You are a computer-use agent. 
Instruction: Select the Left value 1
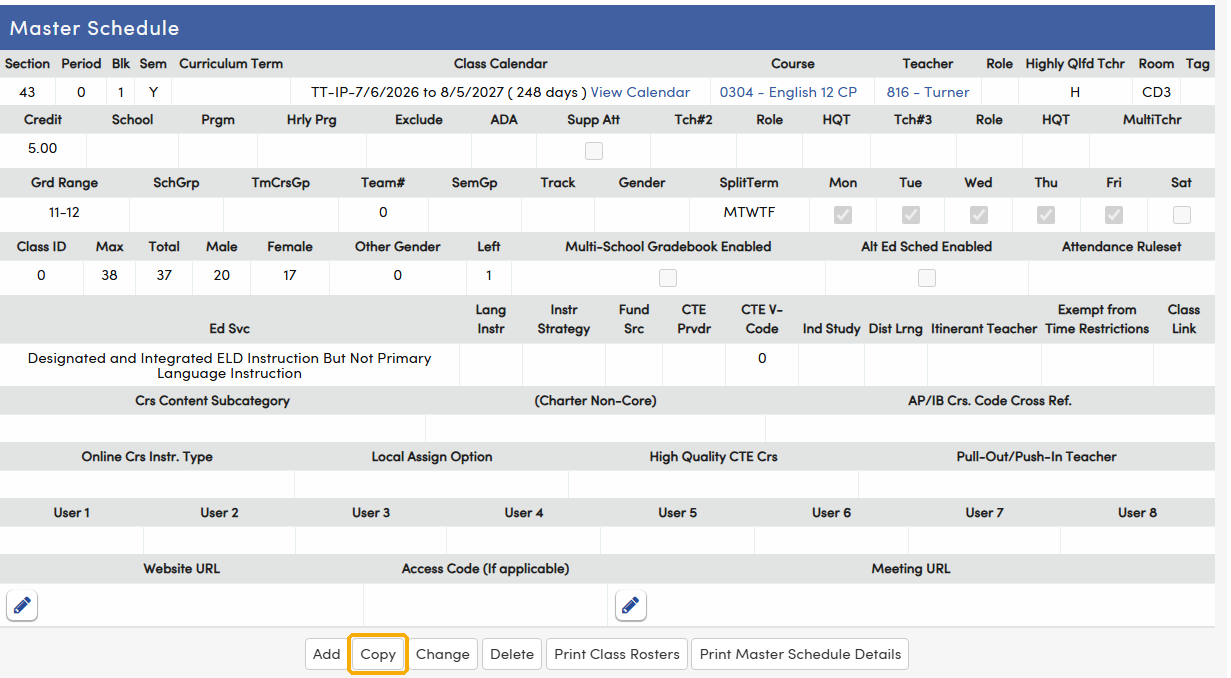coord(488,275)
